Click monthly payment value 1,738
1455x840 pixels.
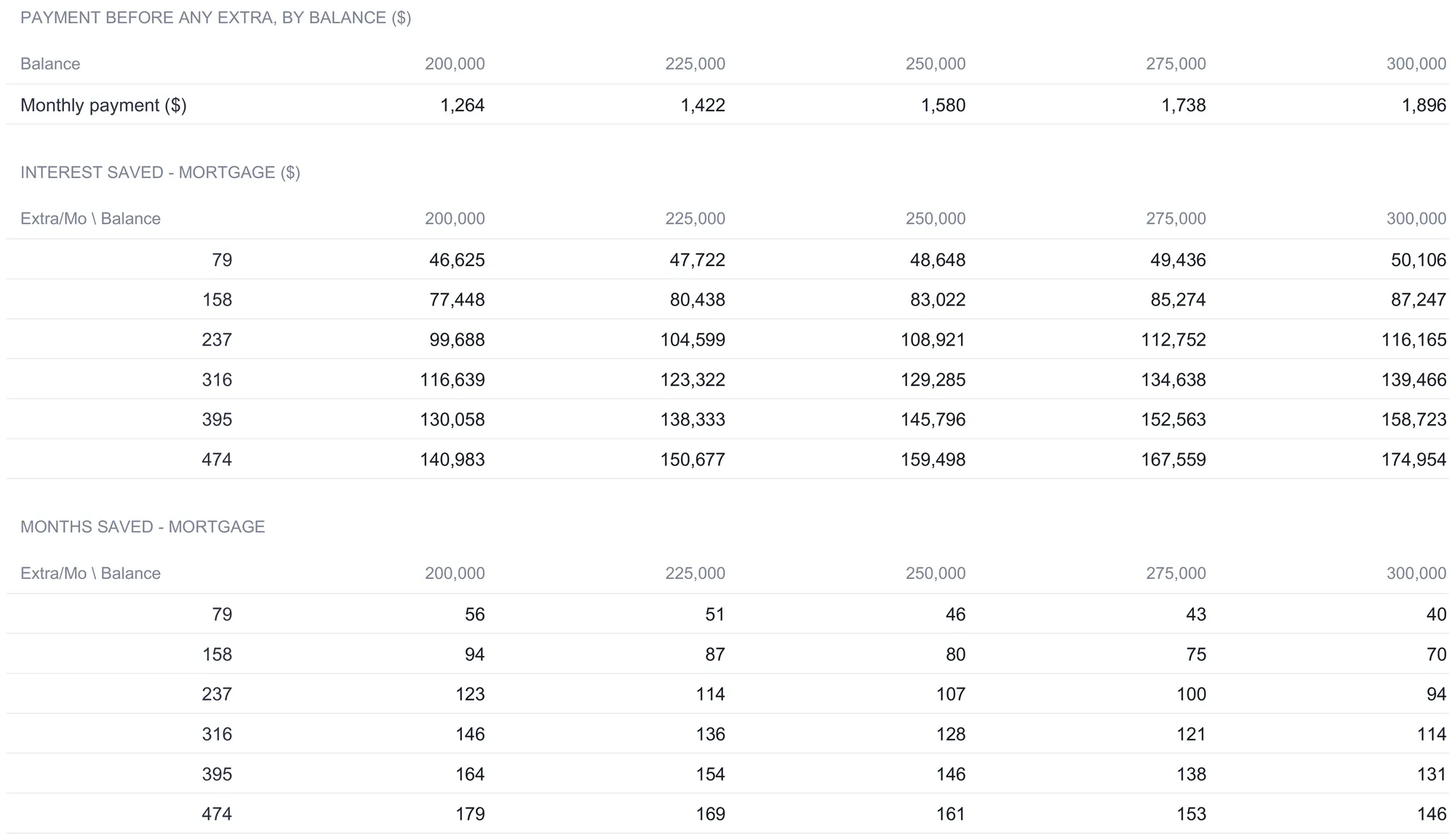pyautogui.click(x=1184, y=105)
